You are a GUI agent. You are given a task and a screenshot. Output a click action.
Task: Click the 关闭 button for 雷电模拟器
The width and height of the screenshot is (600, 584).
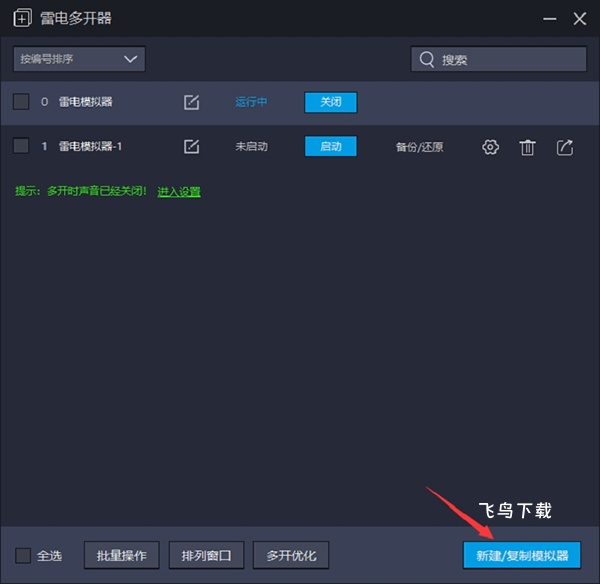(x=331, y=102)
